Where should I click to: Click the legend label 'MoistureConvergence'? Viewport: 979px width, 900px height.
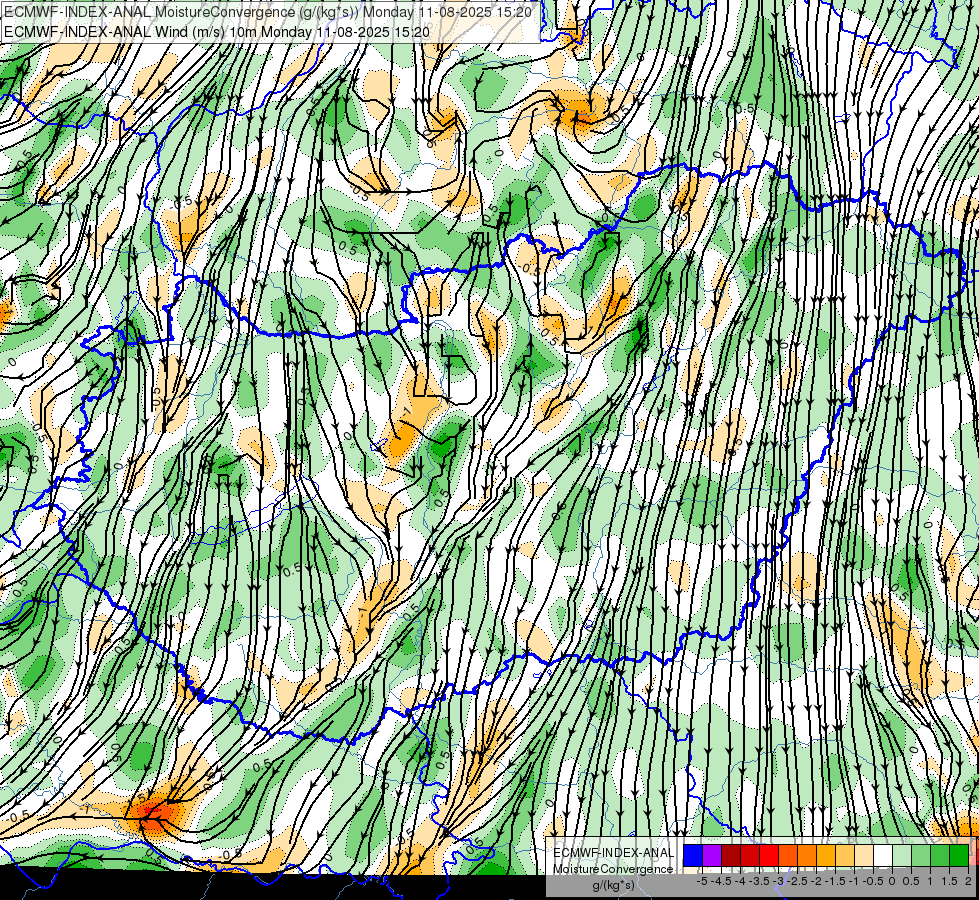pos(613,869)
